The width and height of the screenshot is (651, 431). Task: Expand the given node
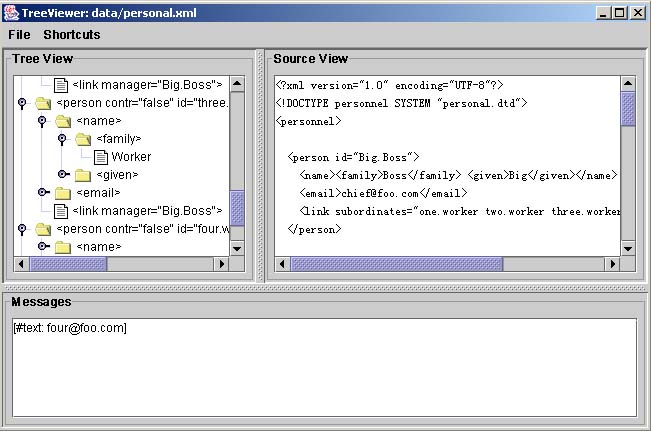[64, 174]
